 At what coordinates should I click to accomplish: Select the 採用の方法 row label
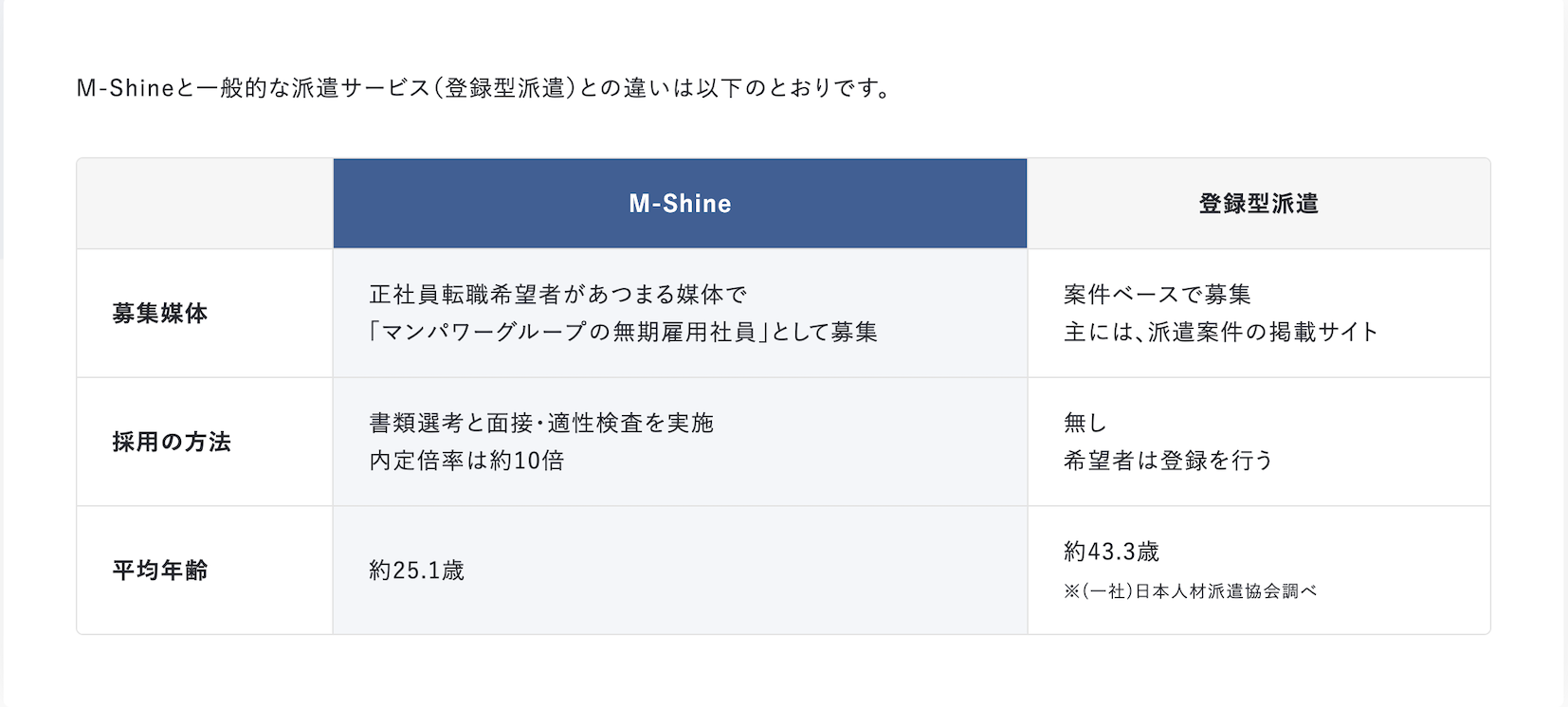pyautogui.click(x=172, y=443)
